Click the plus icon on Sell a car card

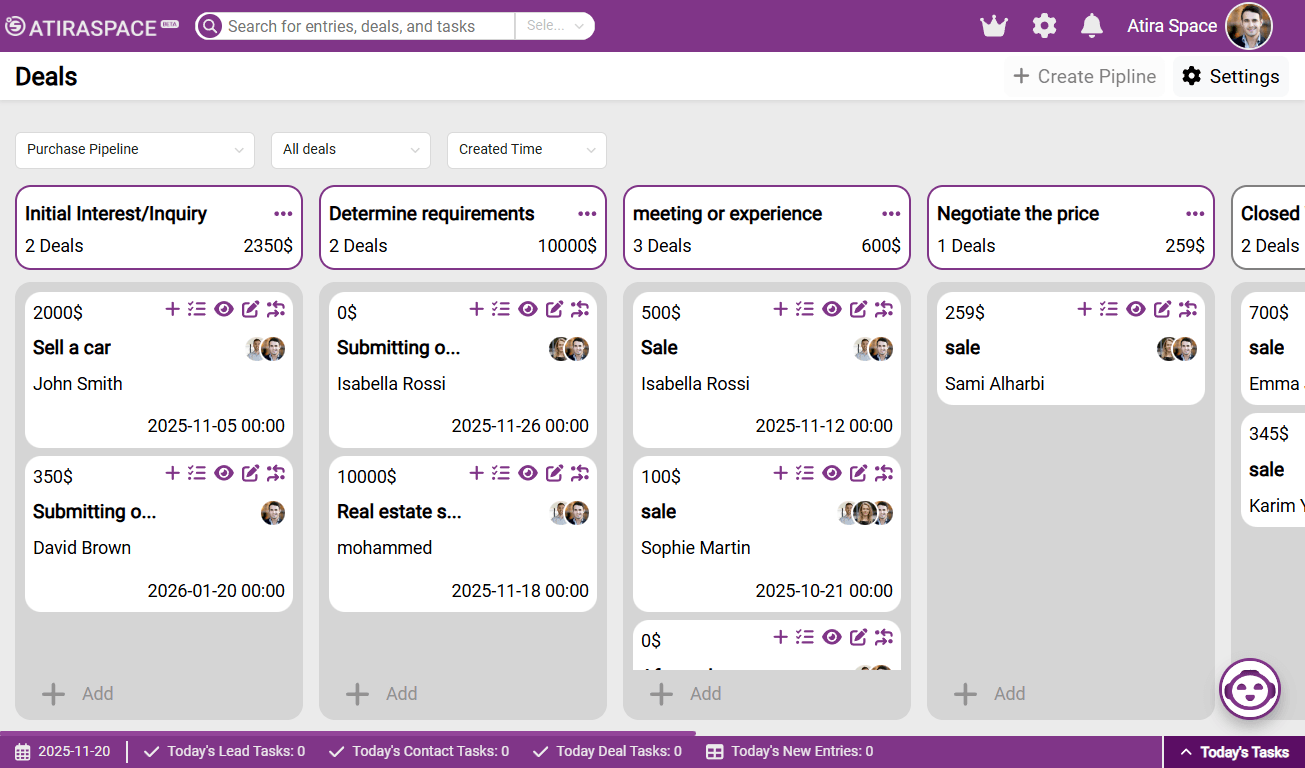point(172,309)
